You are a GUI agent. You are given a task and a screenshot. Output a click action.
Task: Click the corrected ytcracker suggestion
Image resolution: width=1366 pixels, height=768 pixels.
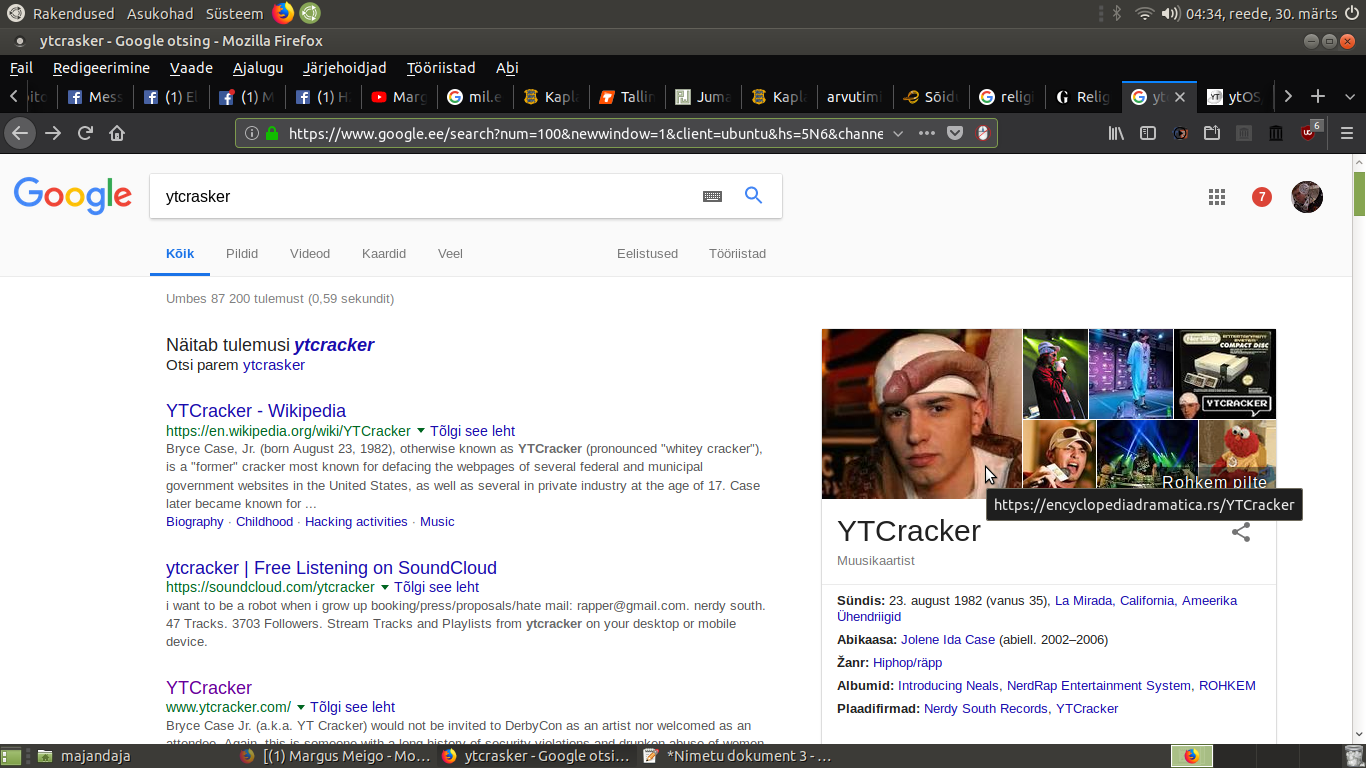click(x=334, y=345)
